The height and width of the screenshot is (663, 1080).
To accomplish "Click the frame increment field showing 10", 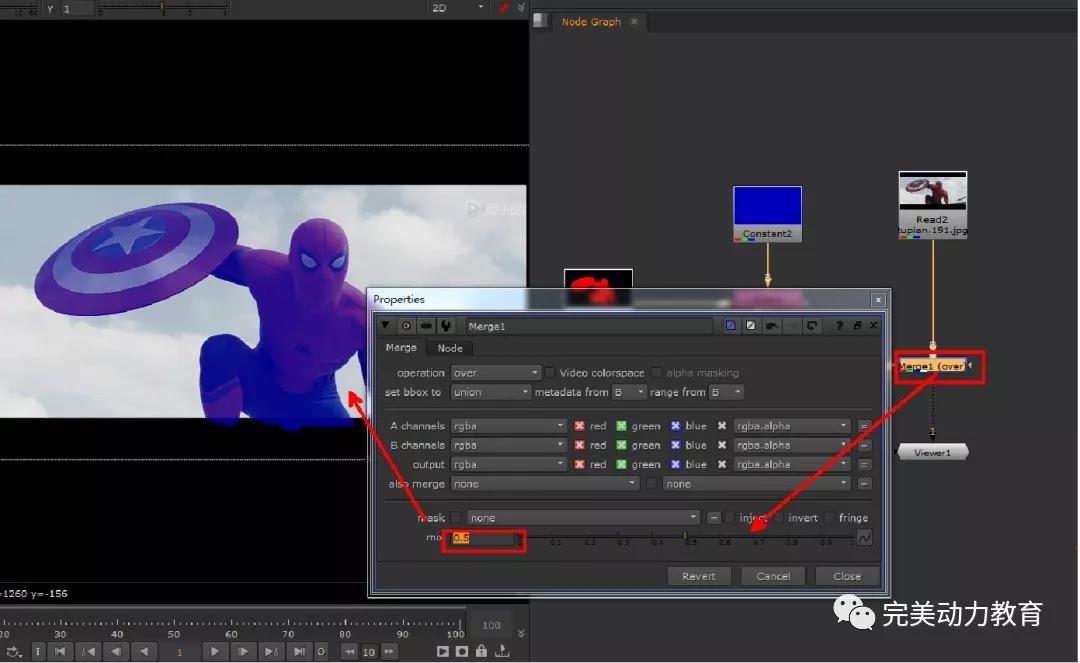I will (369, 652).
